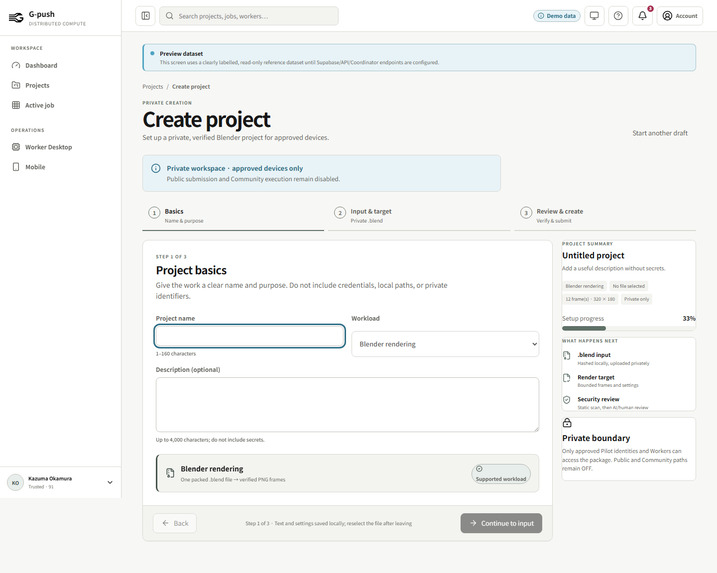Click the Back button
717x573 pixels.
175,523
